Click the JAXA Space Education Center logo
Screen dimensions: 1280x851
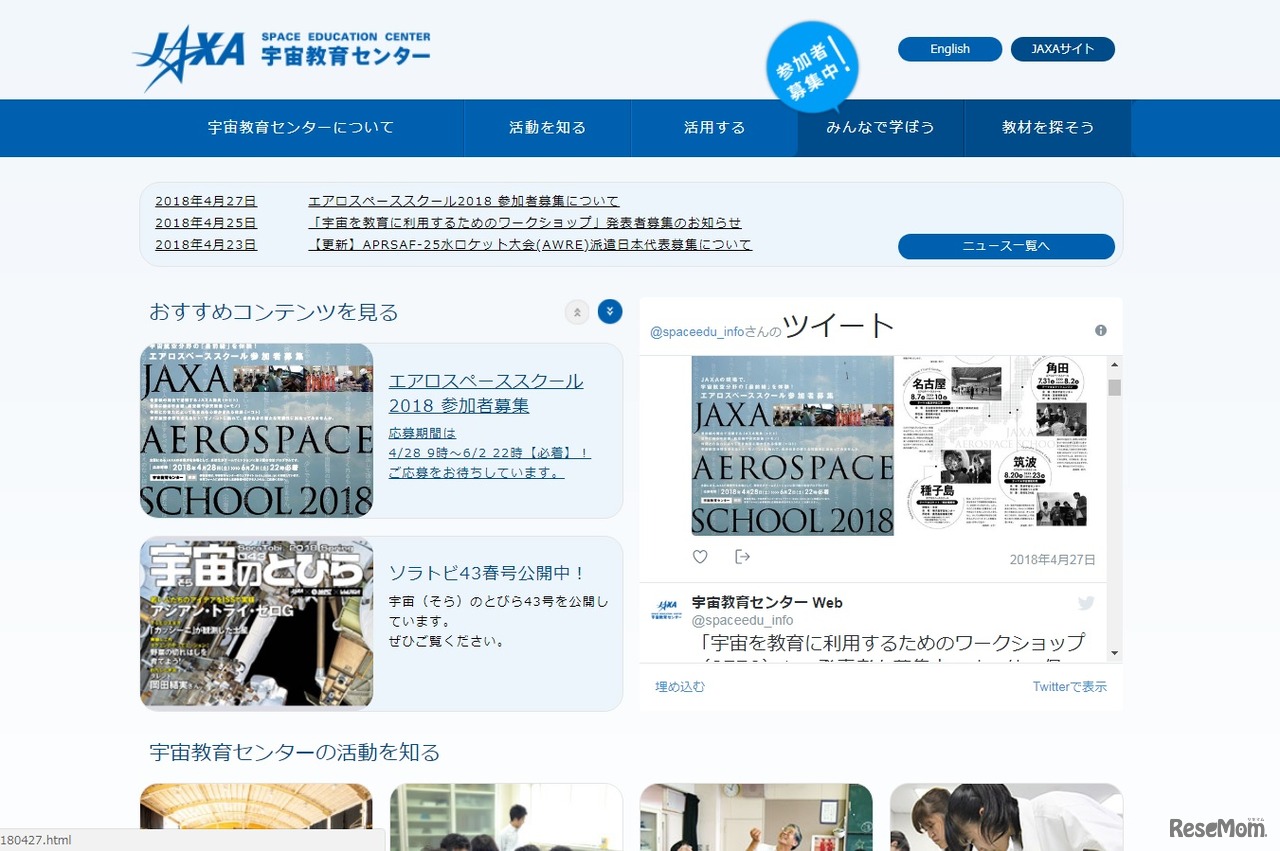click(x=281, y=57)
